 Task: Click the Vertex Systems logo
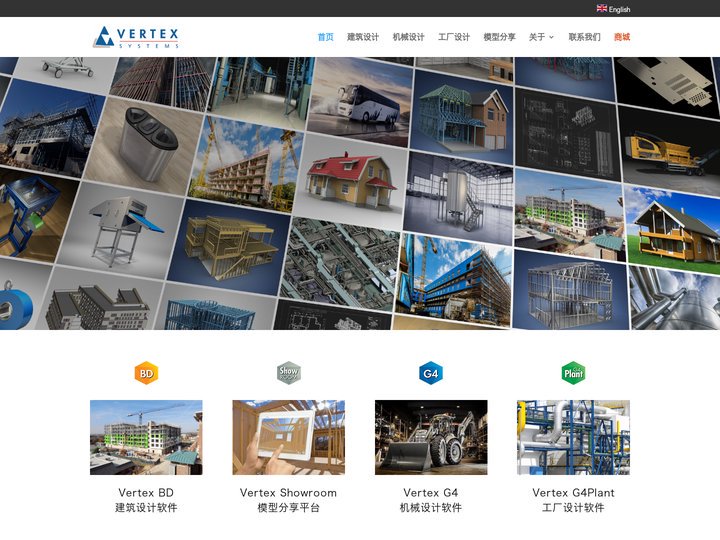[136, 37]
